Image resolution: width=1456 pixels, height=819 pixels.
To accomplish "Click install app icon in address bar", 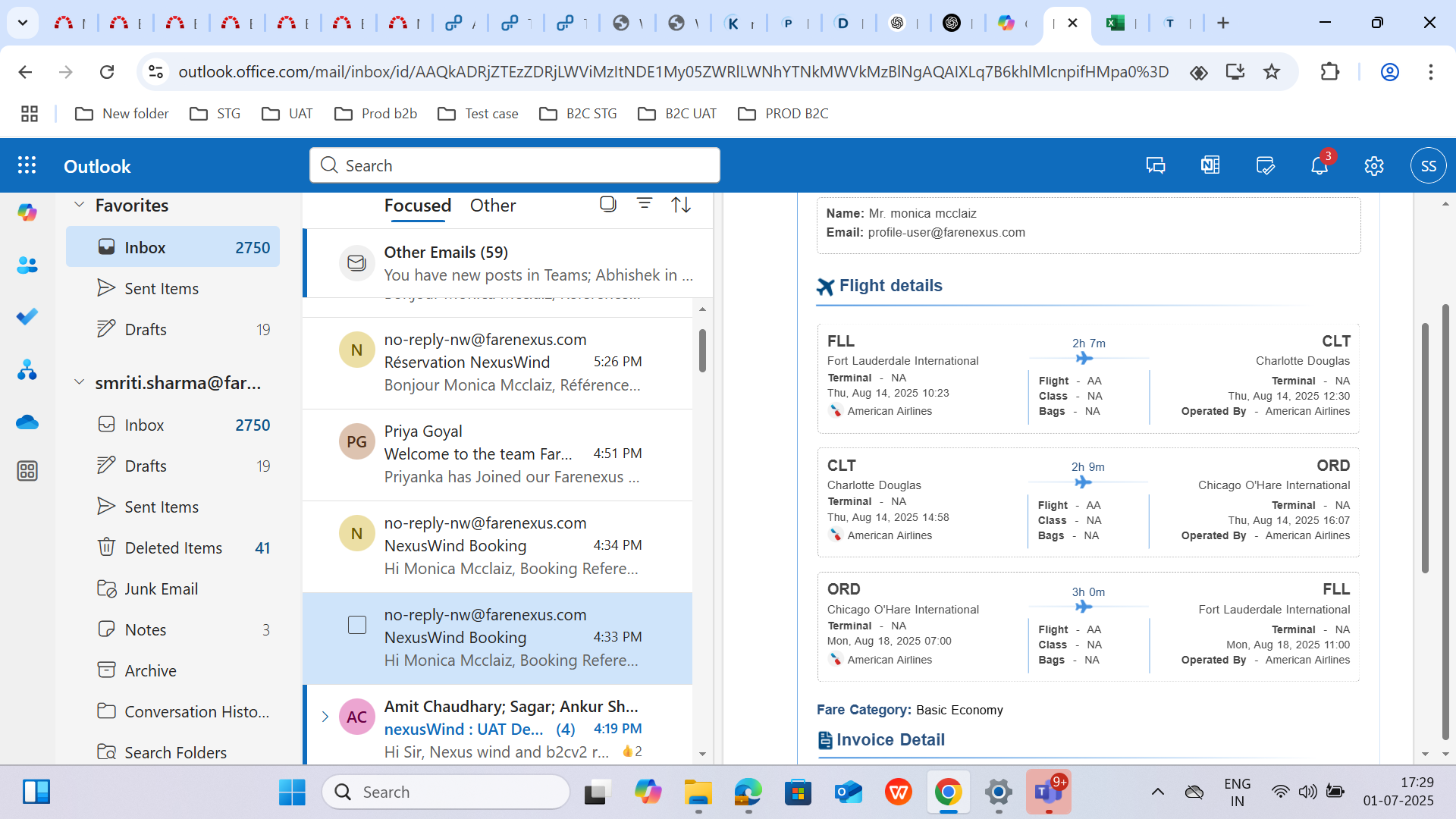I will (1235, 71).
